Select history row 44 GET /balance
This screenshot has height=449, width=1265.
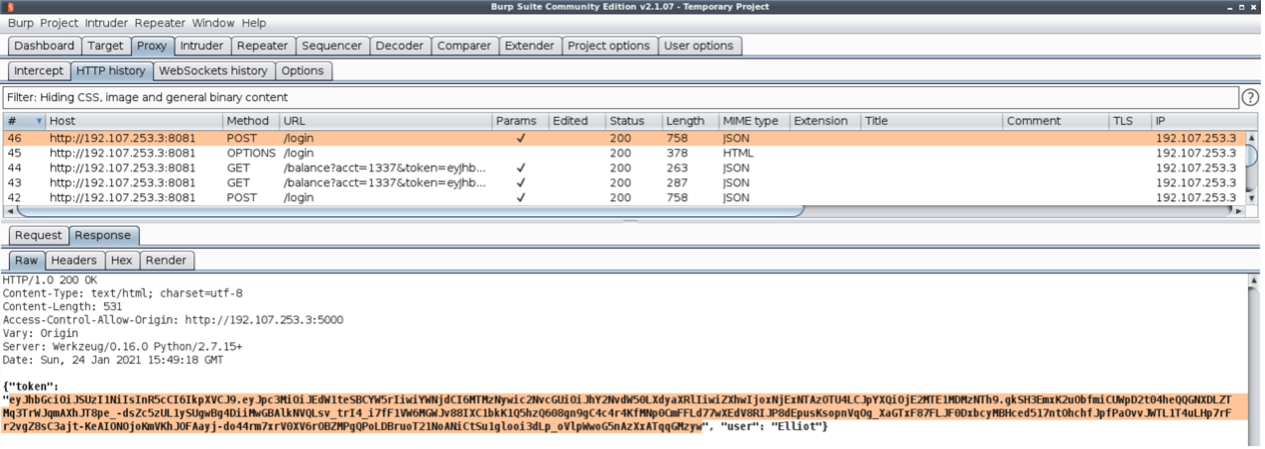623,168
